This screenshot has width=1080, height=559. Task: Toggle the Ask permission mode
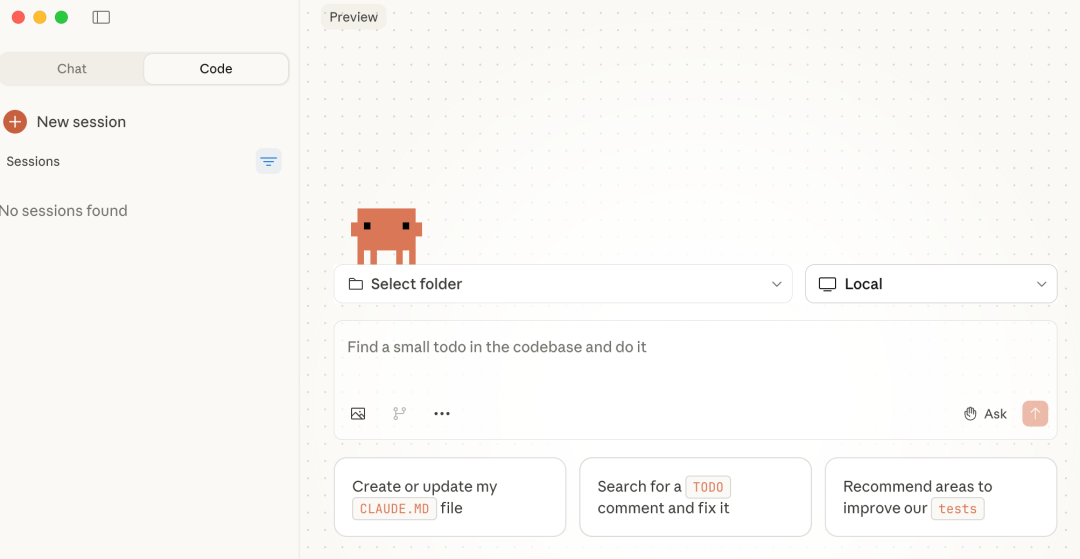(x=985, y=414)
